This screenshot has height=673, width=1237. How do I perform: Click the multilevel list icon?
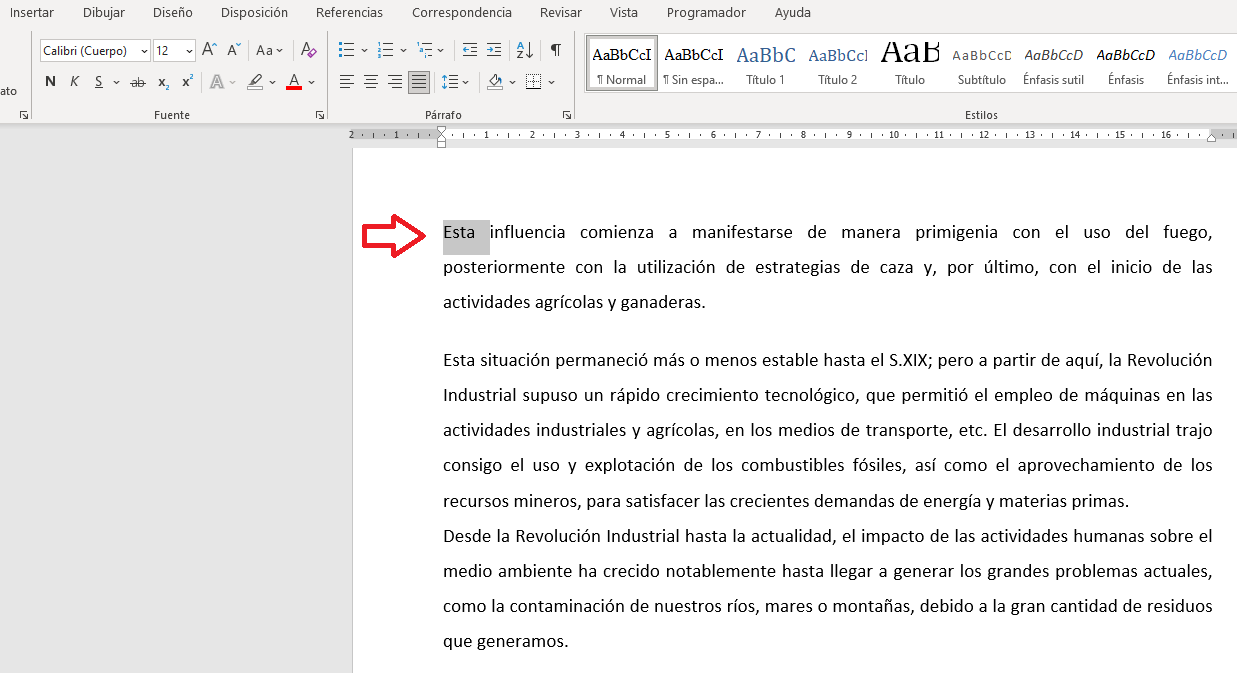[425, 50]
